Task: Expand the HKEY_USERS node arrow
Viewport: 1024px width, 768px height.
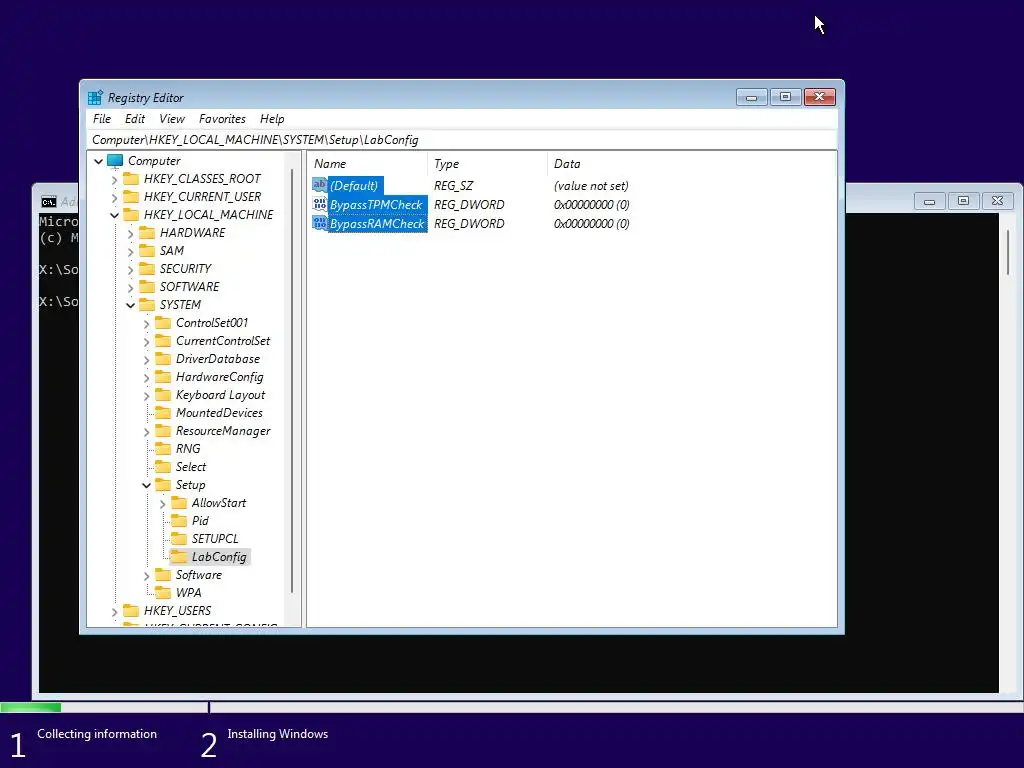Action: pyautogui.click(x=114, y=611)
